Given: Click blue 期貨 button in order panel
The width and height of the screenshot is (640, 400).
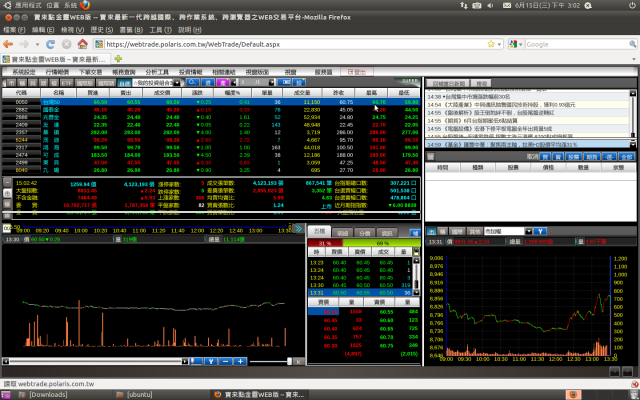Looking at the screenshot, I should (591, 157).
